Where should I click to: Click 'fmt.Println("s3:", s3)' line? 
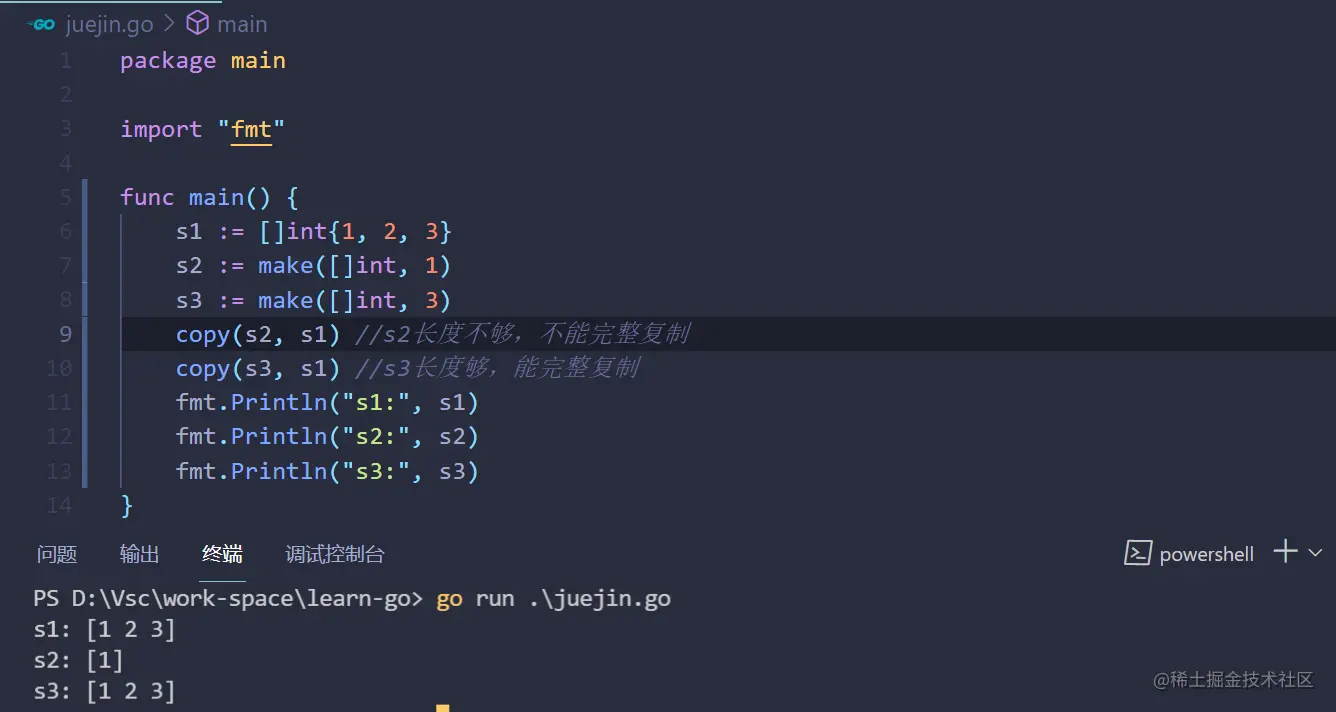pos(328,471)
